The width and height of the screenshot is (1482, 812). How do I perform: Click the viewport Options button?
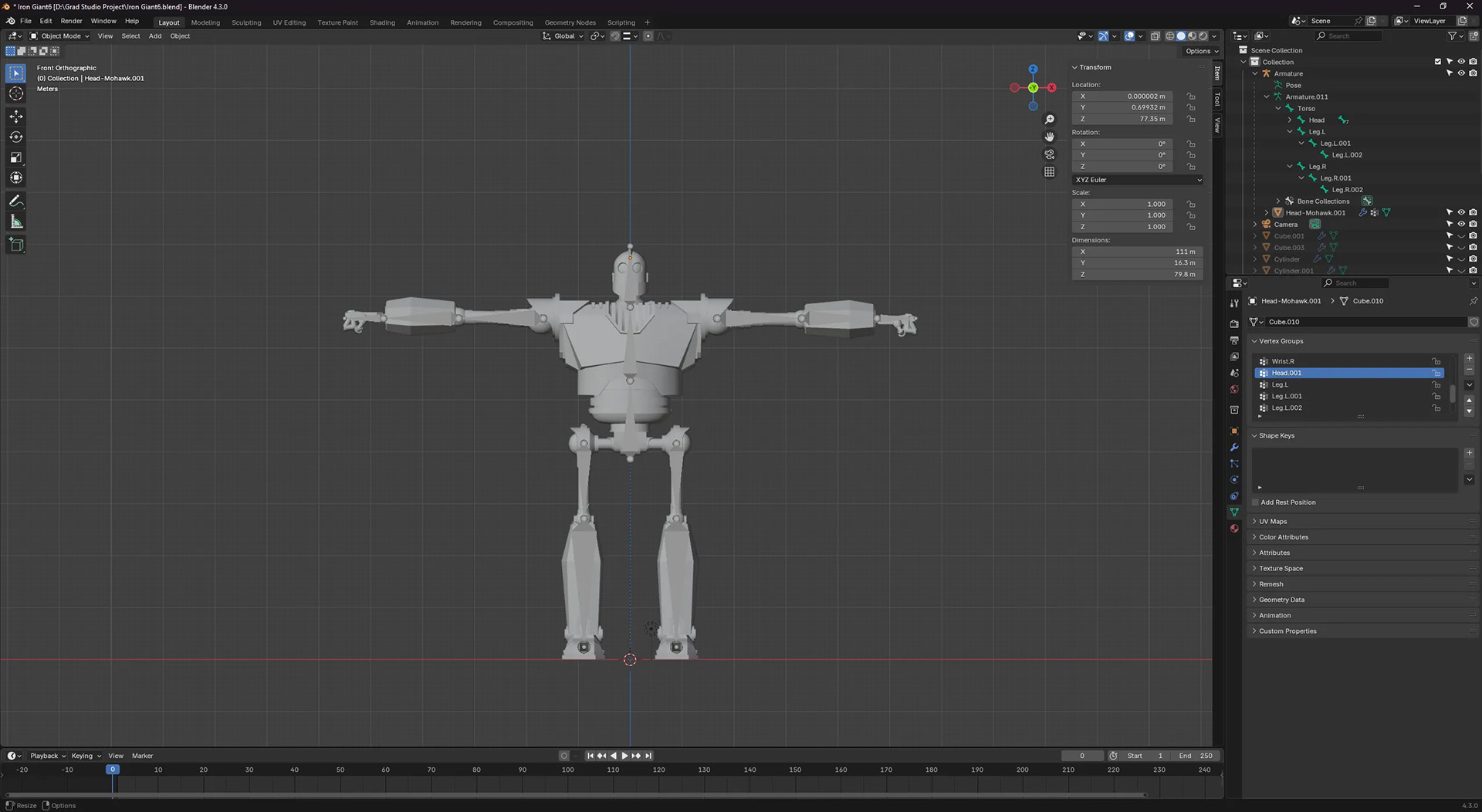click(x=1201, y=51)
